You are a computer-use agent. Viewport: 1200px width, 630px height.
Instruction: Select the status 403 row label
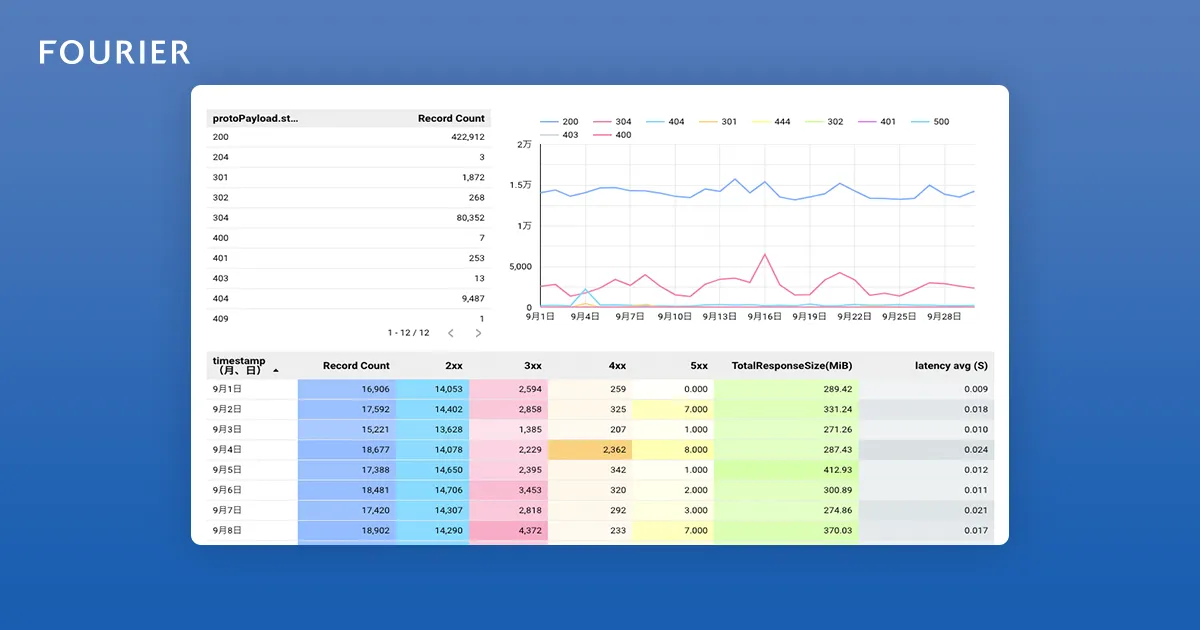point(221,278)
